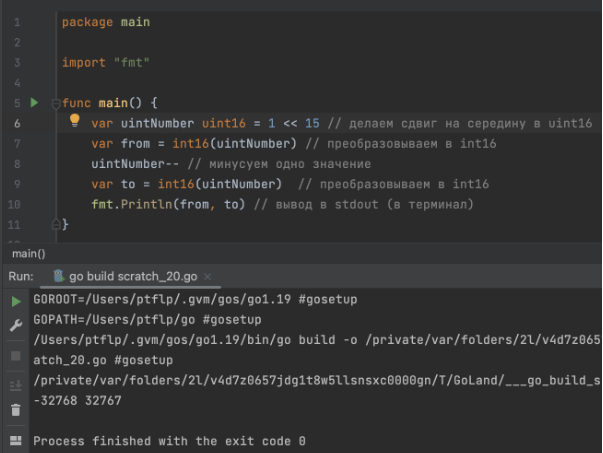Screen dimensions: 603x453
Task: Rerun the build with green play icon
Action: [x=15, y=301]
